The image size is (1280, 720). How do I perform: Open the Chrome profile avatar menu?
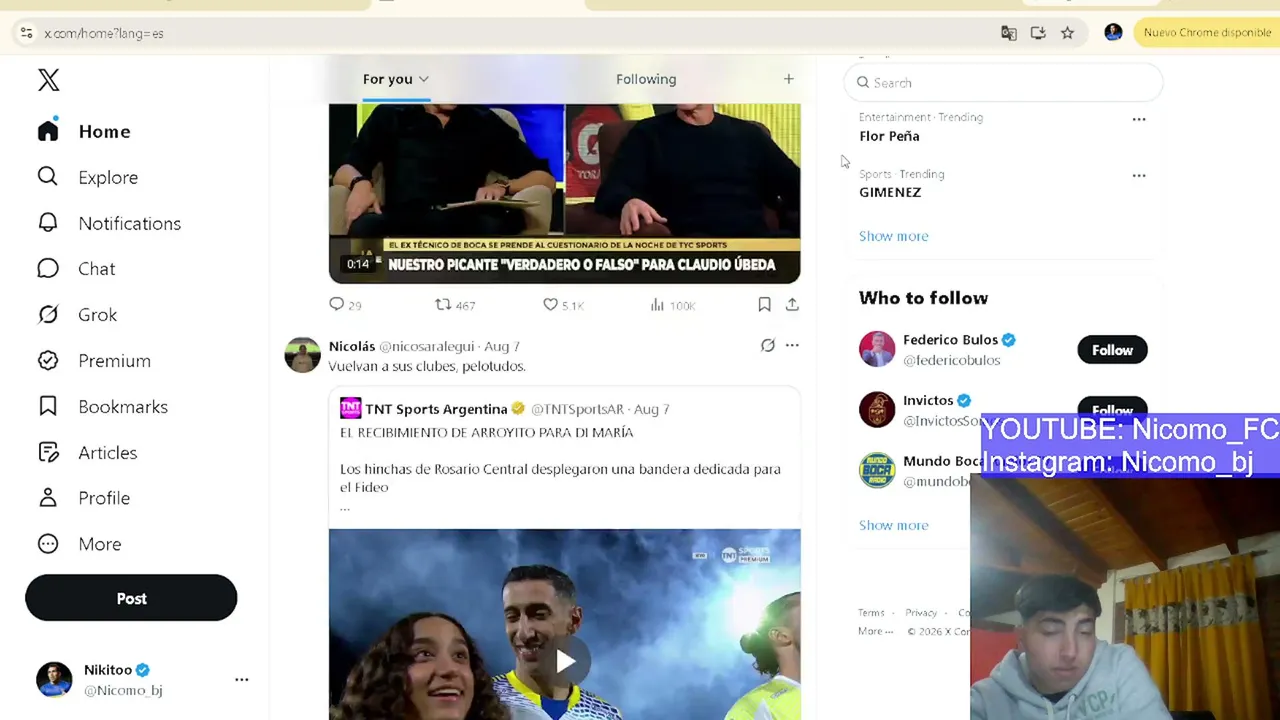1113,32
